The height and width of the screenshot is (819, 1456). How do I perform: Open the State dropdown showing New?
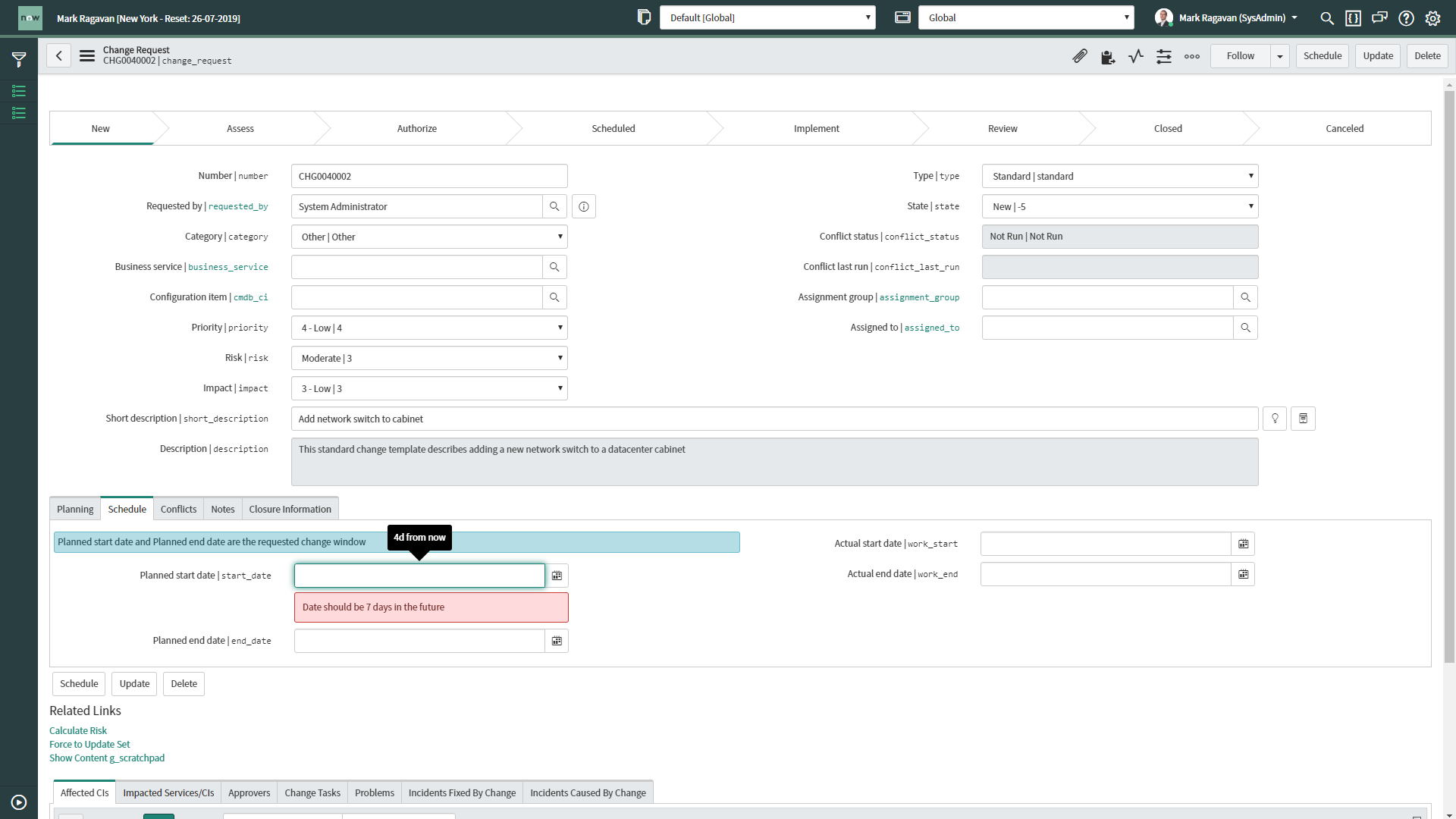click(x=1120, y=206)
